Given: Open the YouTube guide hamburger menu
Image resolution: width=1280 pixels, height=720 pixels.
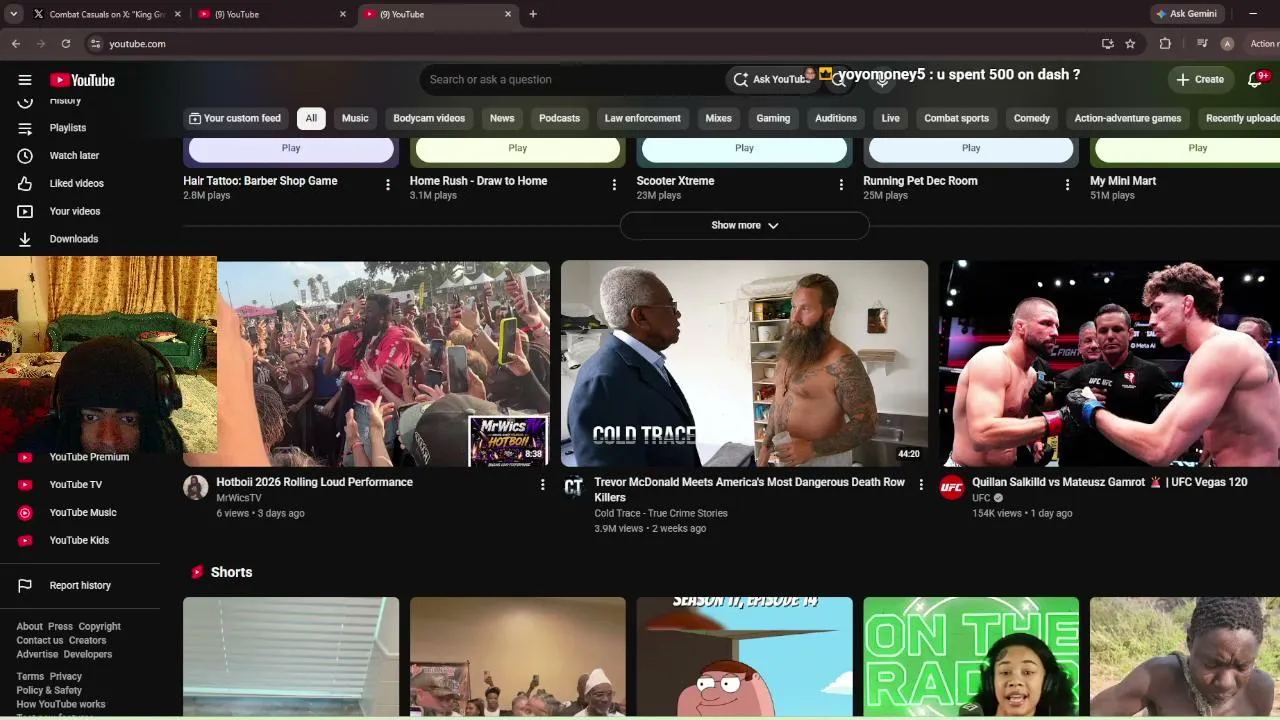Looking at the screenshot, I should click(x=25, y=80).
